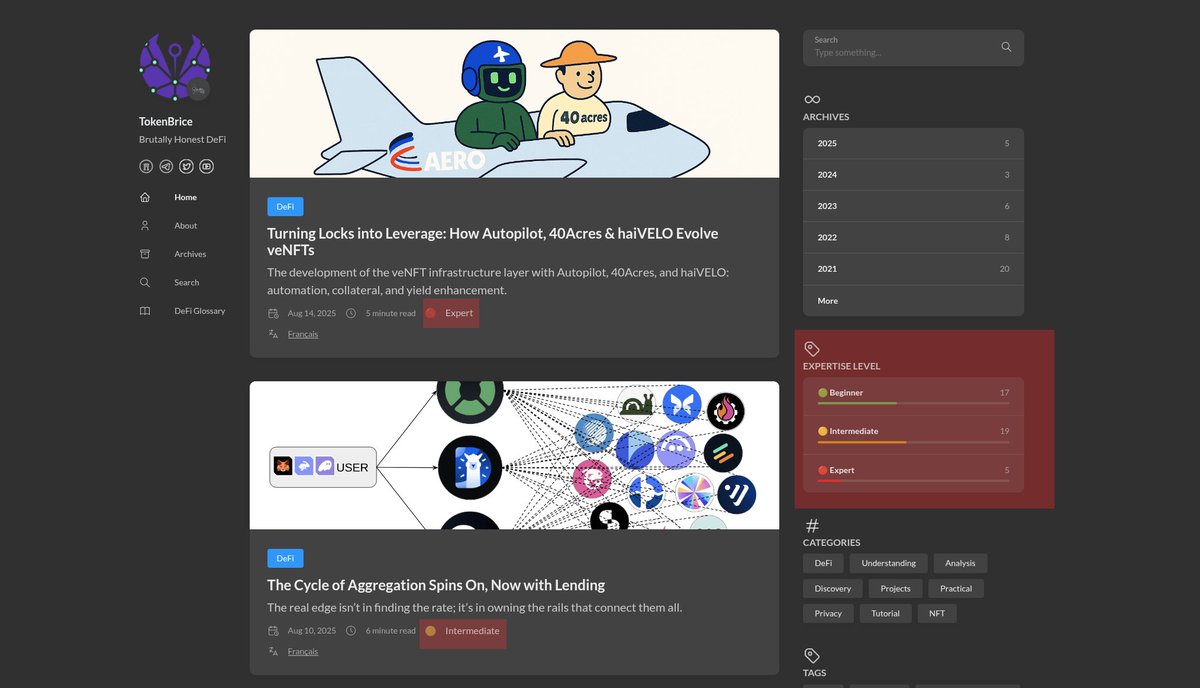Image resolution: width=1200 pixels, height=688 pixels.
Task: Open the Twitter social icon
Action: (186, 166)
